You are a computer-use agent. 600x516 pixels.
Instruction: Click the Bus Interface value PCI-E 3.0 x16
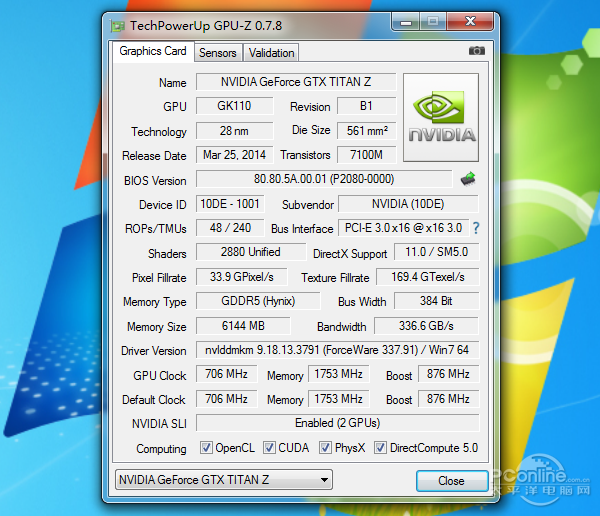point(403,228)
